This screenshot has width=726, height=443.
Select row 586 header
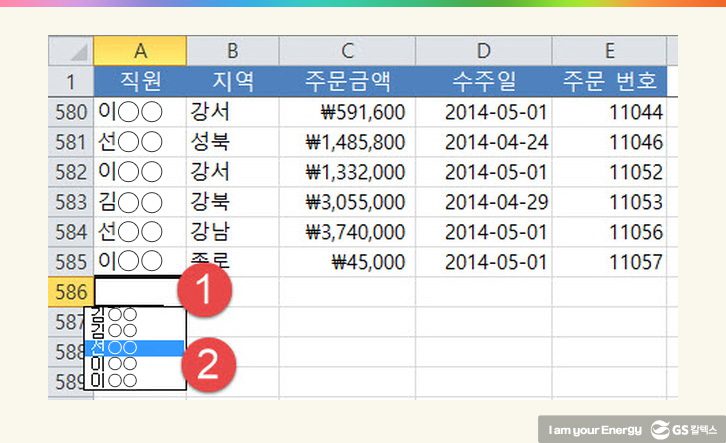point(71,292)
